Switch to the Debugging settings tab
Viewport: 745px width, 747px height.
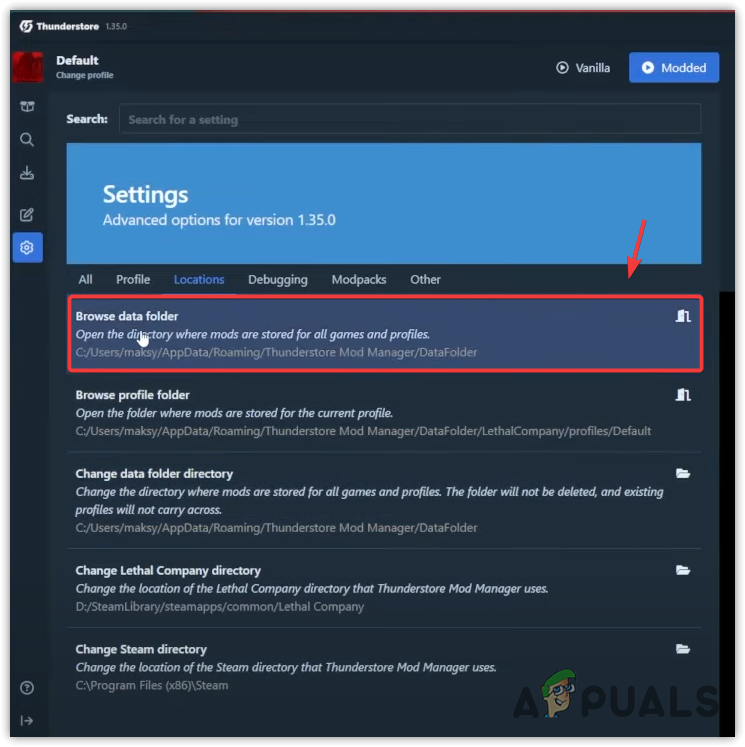(x=278, y=280)
